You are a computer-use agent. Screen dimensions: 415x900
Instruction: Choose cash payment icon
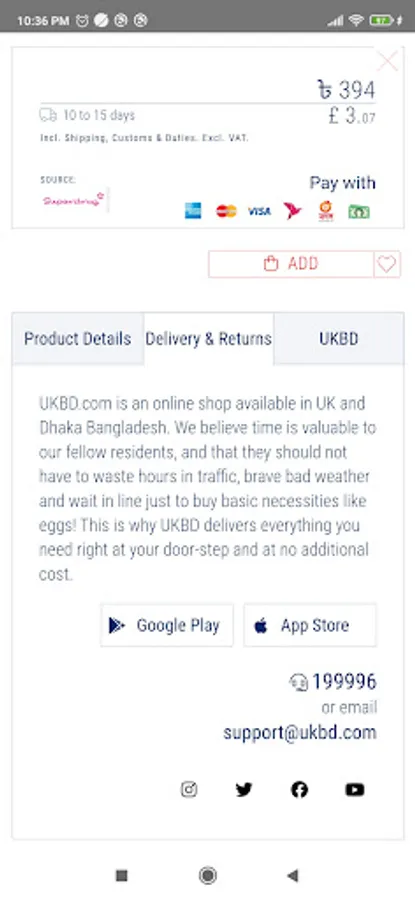click(x=359, y=212)
